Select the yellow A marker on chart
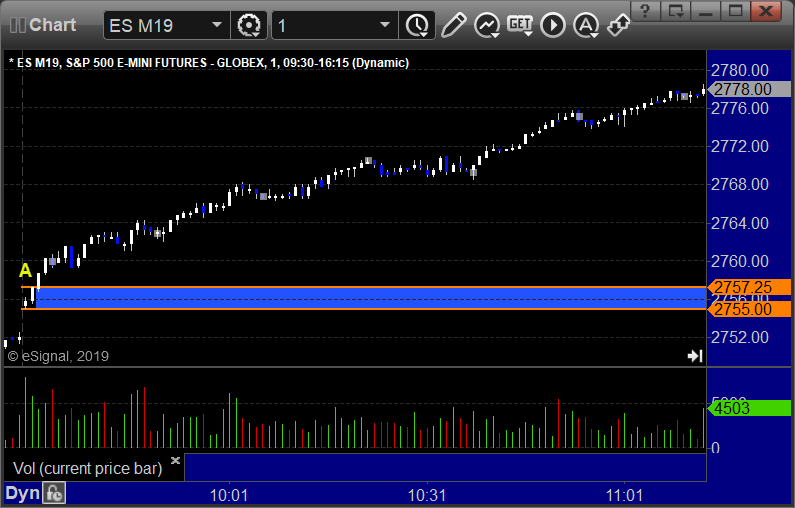Viewport: 795px width, 508px height. click(25, 270)
